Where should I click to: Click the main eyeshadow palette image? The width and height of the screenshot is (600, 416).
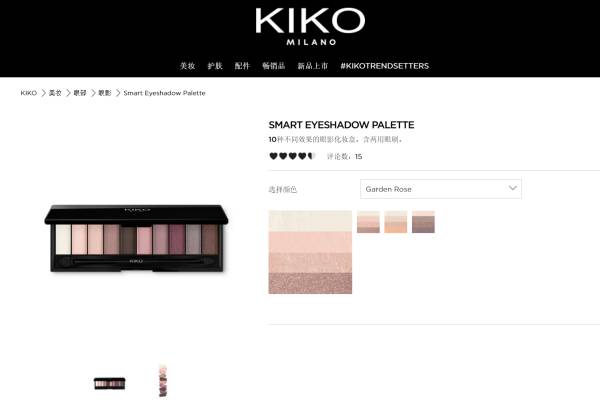tap(136, 238)
